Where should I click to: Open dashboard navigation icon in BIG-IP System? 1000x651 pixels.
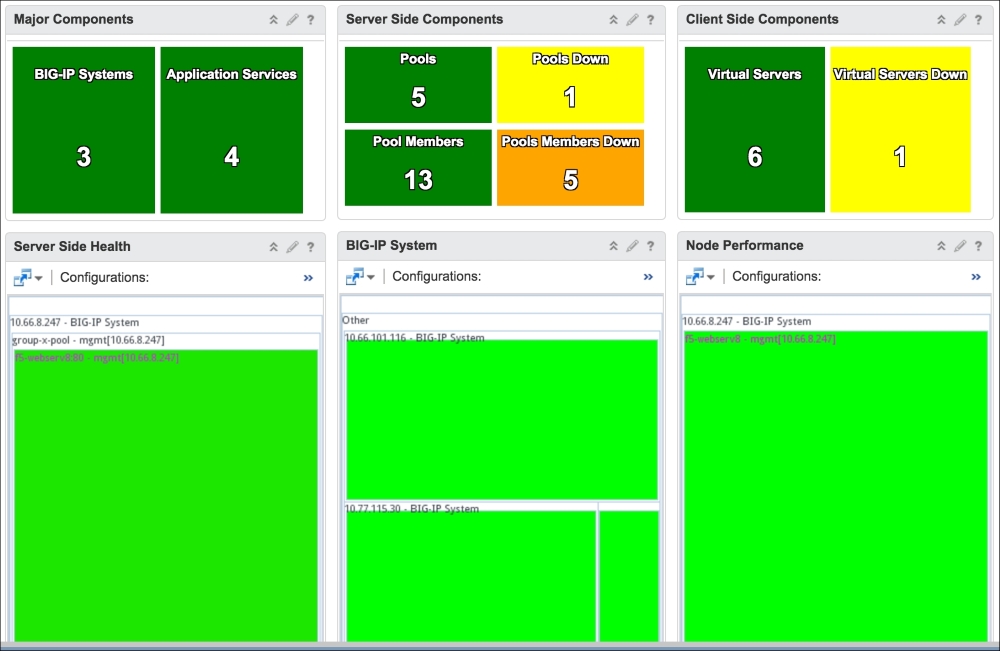coord(355,276)
